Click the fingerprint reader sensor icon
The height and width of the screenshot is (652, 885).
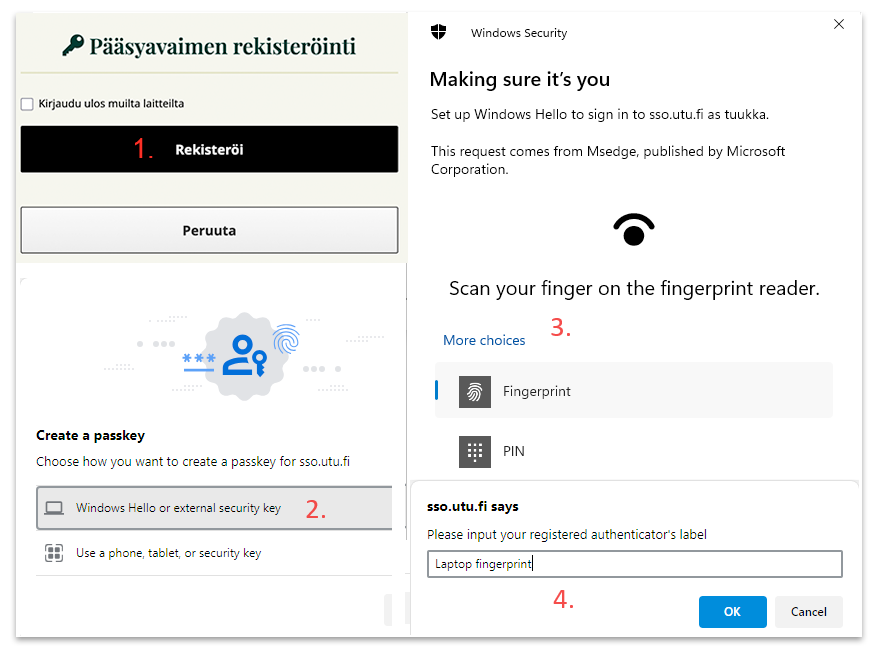pos(634,229)
